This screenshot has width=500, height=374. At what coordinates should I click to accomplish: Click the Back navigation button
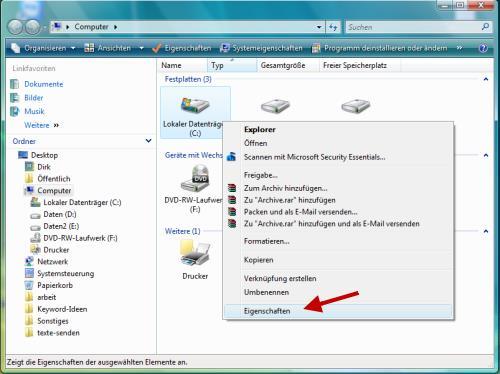[15, 27]
